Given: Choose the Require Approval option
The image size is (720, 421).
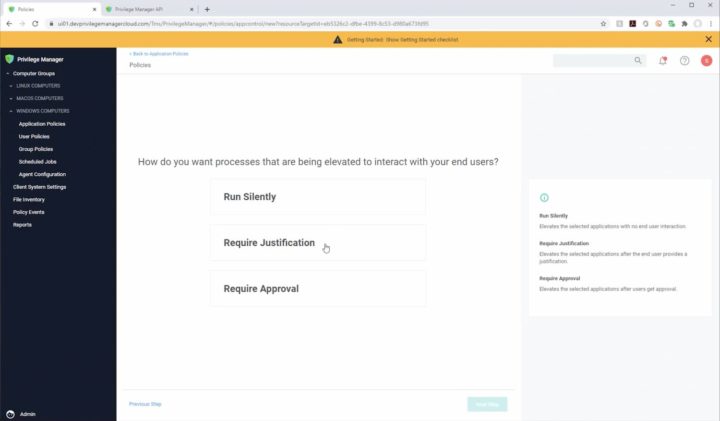Looking at the screenshot, I should [318, 289].
